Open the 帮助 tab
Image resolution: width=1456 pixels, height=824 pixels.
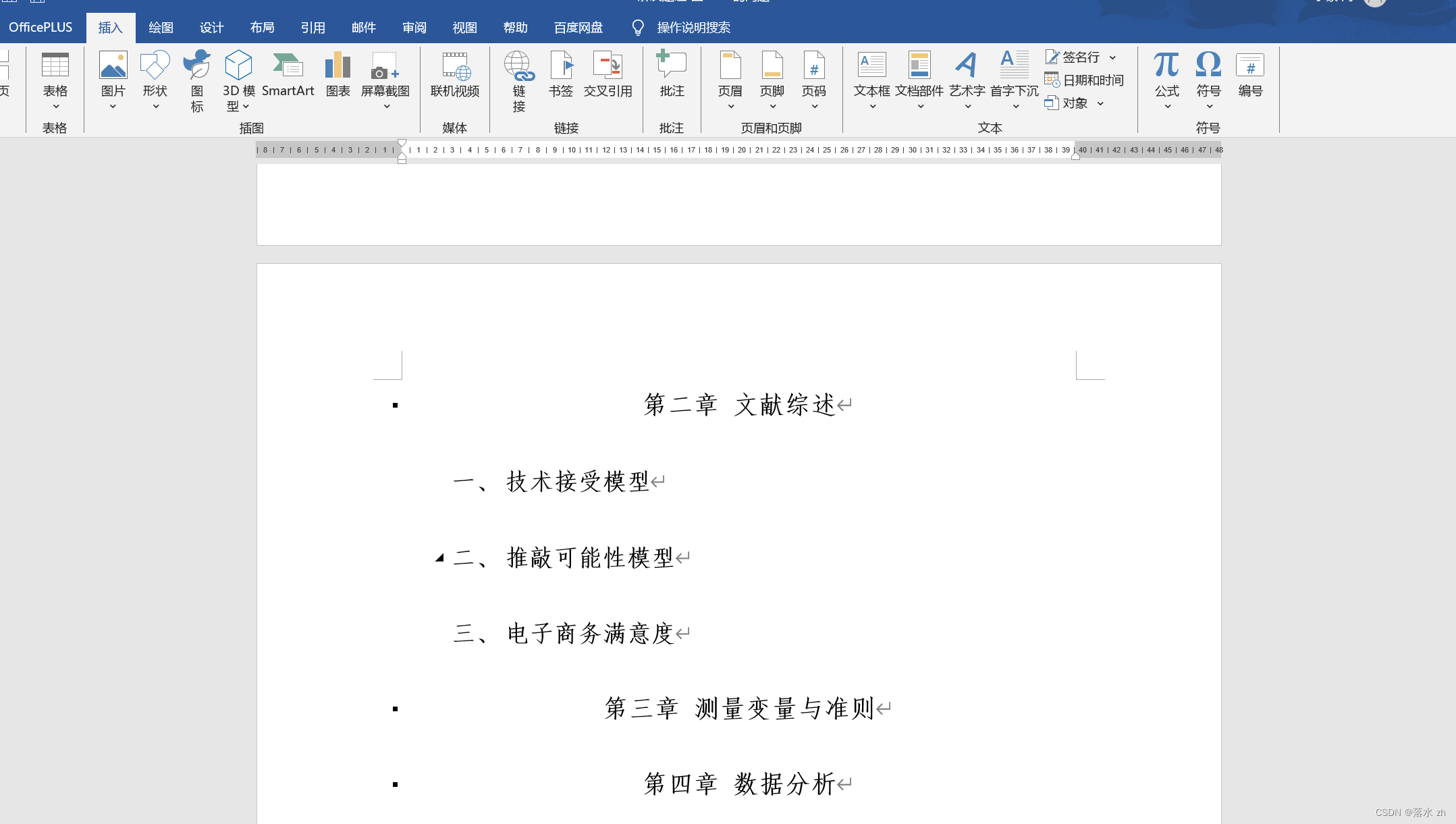pos(515,28)
